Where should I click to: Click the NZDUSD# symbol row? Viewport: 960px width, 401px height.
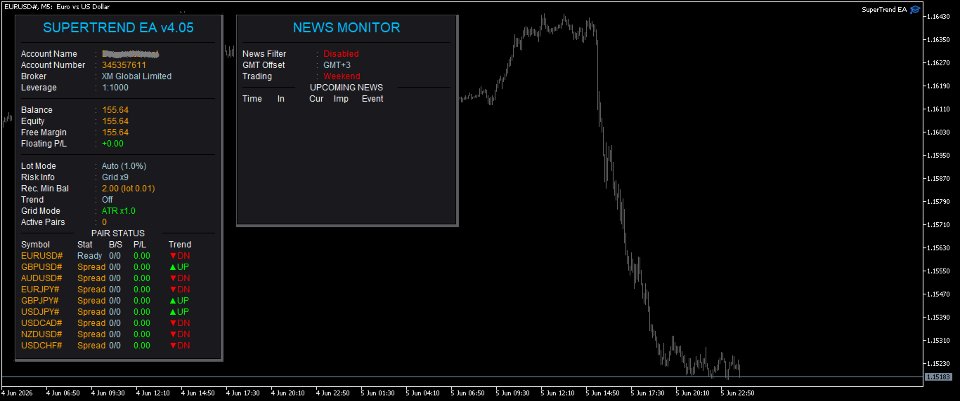click(106, 334)
